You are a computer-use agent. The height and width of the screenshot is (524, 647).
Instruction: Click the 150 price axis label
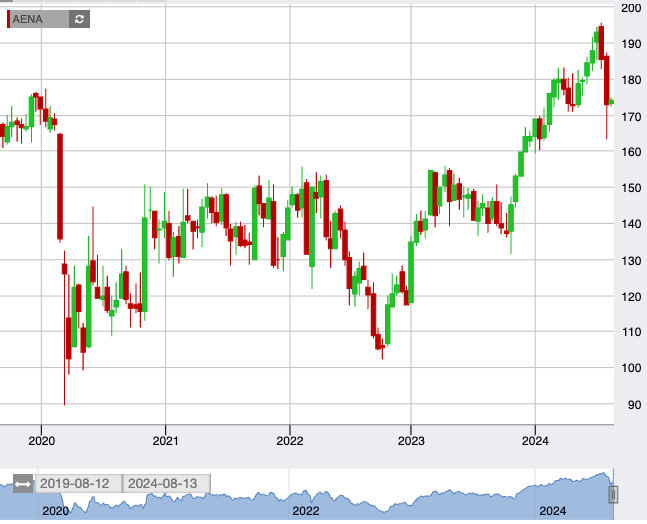click(x=631, y=188)
